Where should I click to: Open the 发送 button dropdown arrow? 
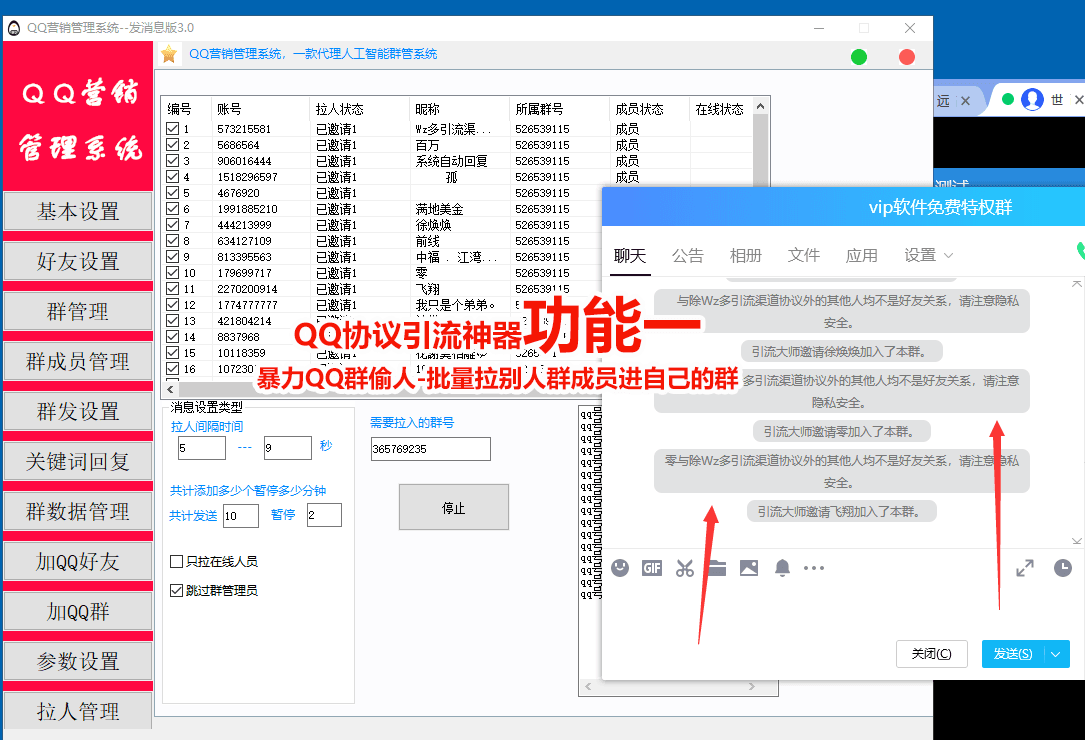click(1055, 654)
